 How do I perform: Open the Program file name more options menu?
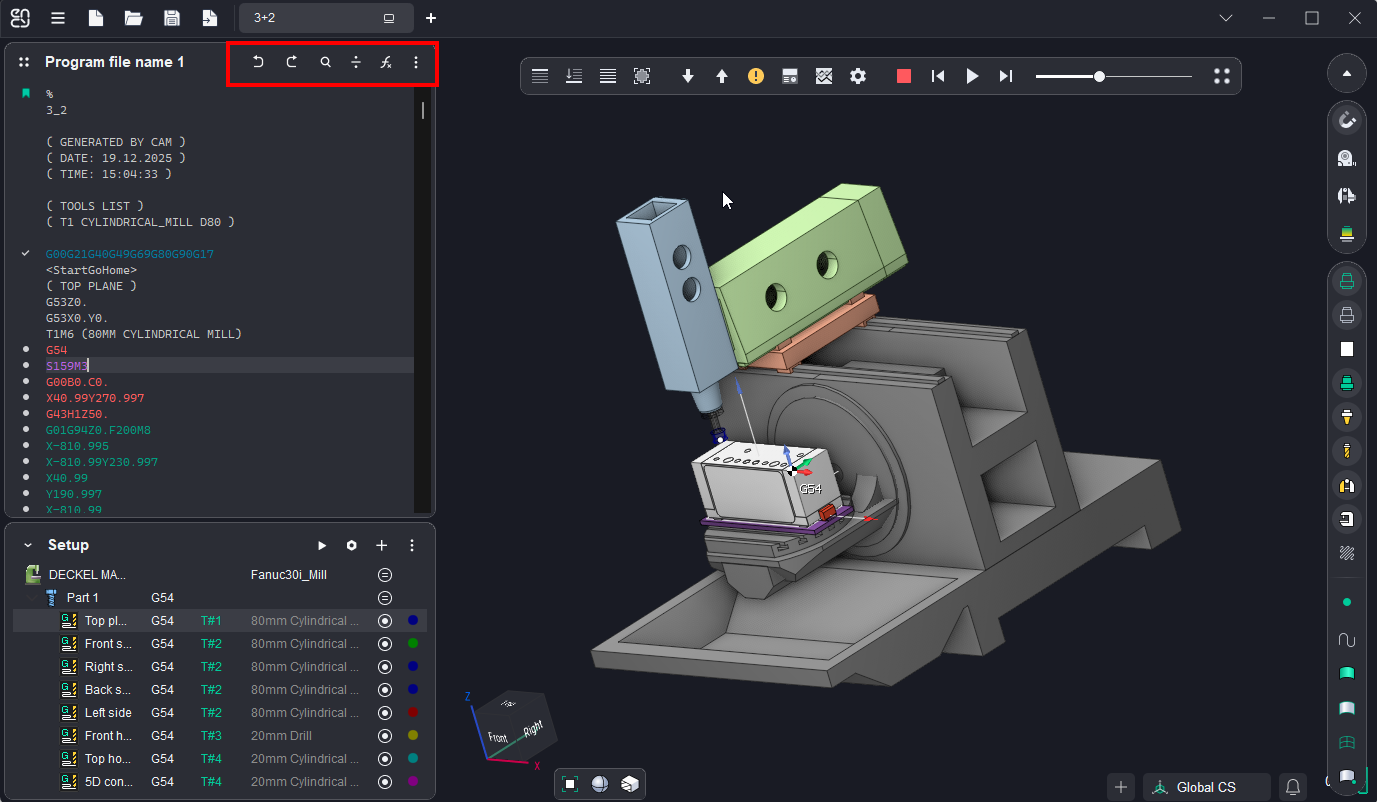(x=416, y=62)
